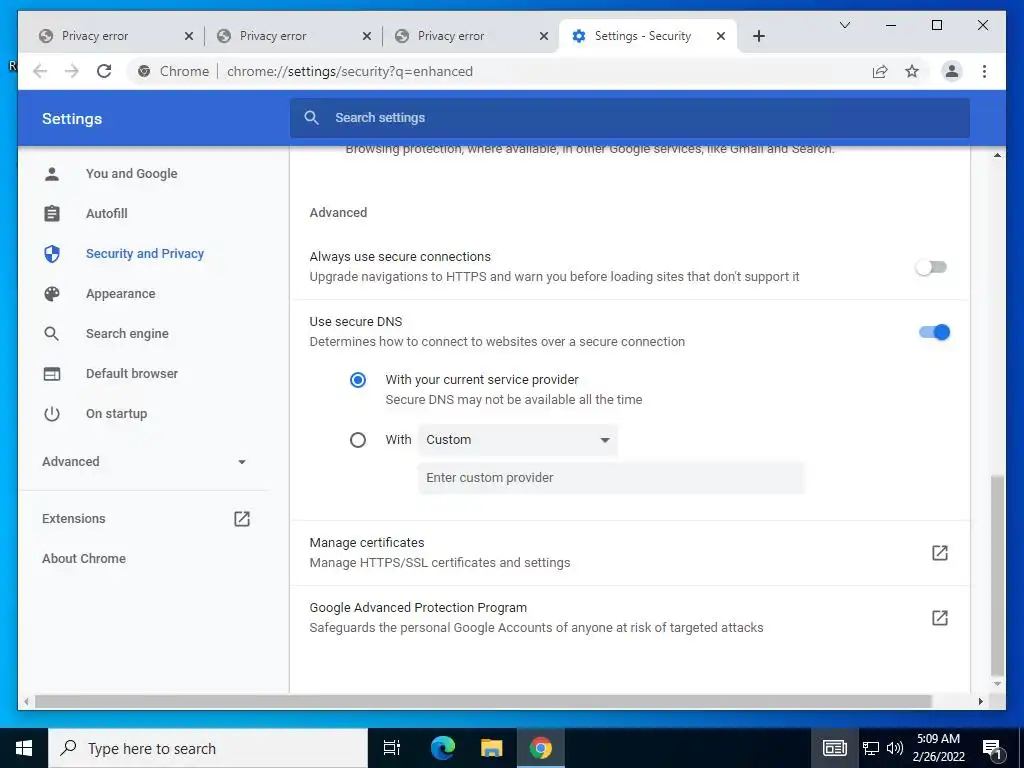
Task: Close the second Privacy error tab
Action: pos(366,36)
